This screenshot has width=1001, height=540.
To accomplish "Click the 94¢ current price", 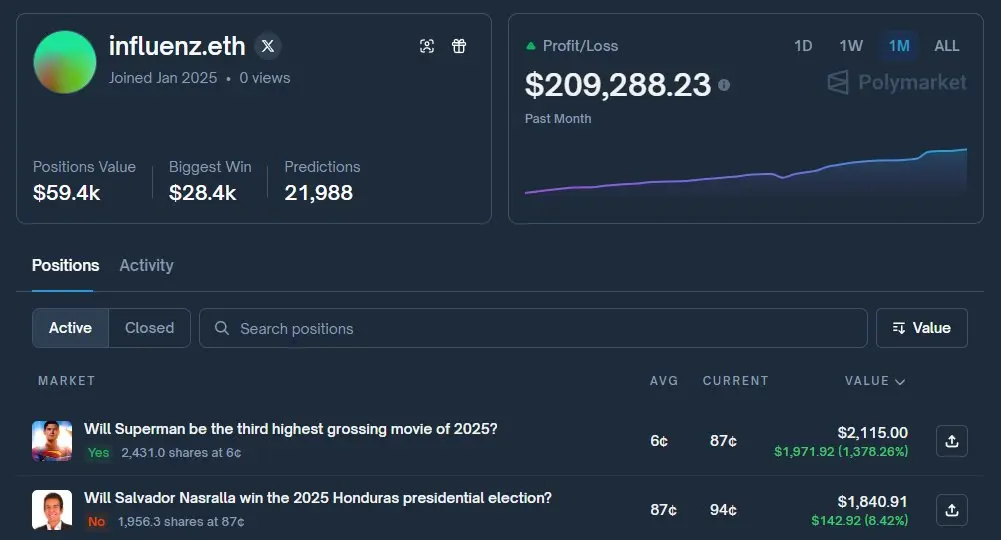I will coord(723,510).
